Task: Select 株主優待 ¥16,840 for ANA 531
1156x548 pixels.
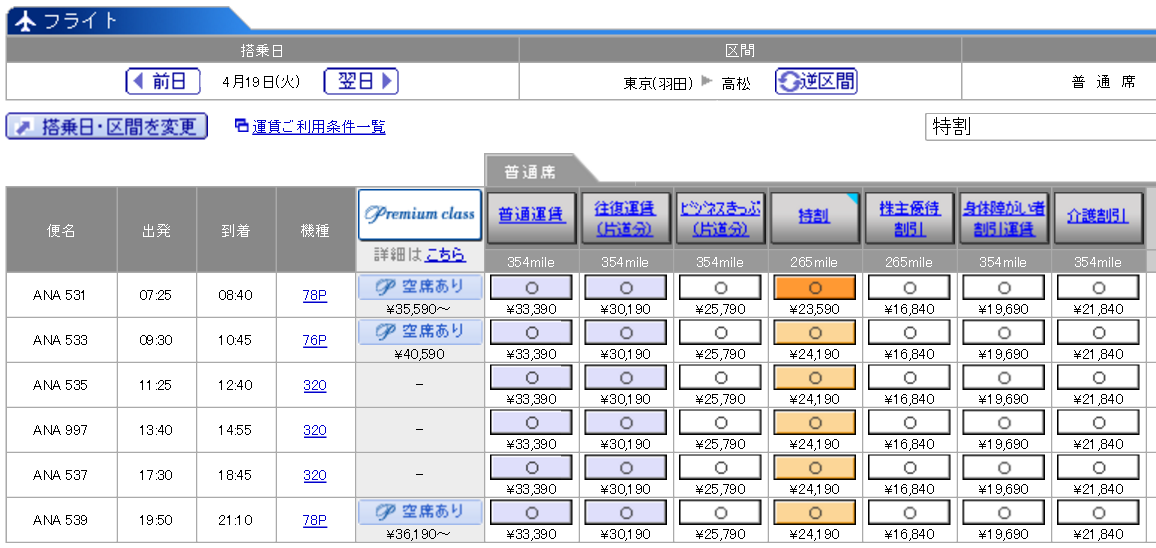Action: point(910,288)
